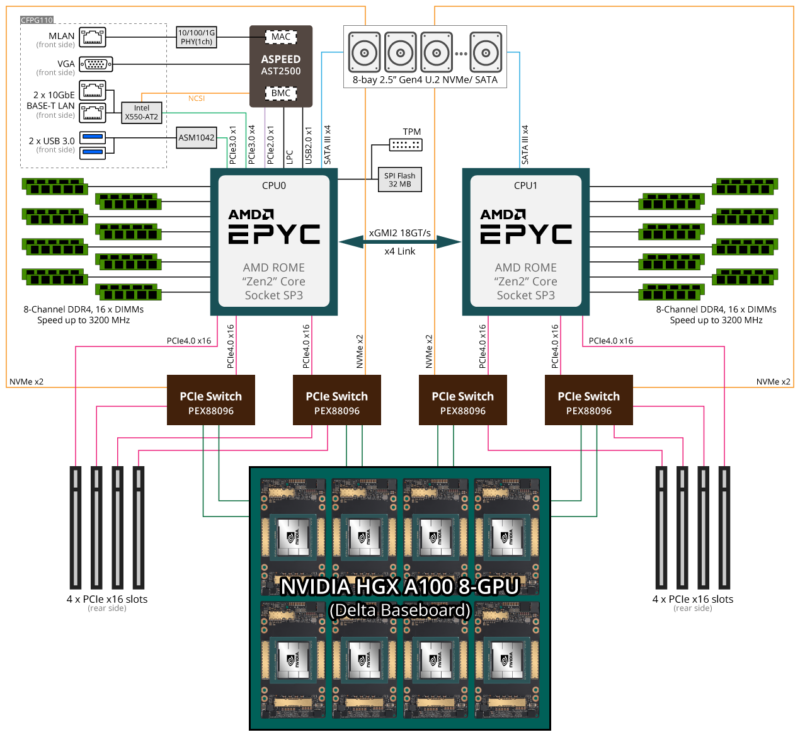Image resolution: width=800 pixels, height=737 pixels.
Task: Click the NVIDIA HGX A100 8-GPU baseboard
Action: [x=398, y=590]
